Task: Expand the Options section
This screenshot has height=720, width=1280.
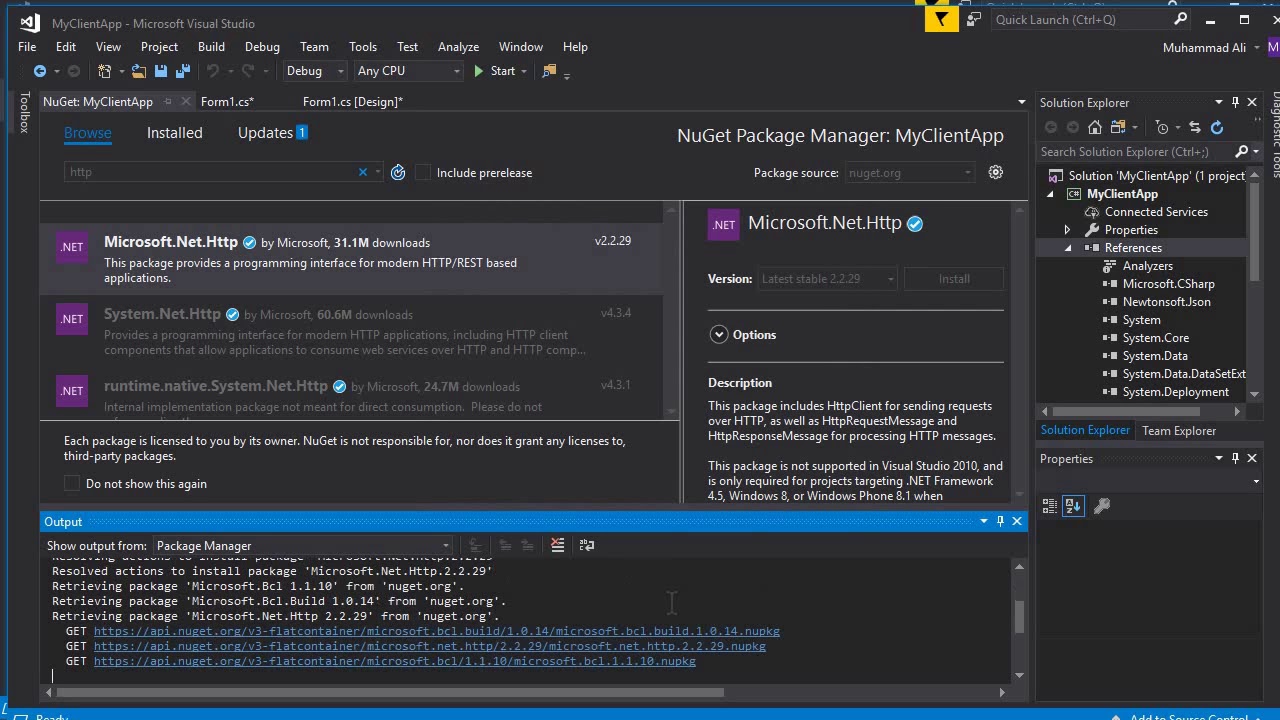Action: pyautogui.click(x=719, y=335)
